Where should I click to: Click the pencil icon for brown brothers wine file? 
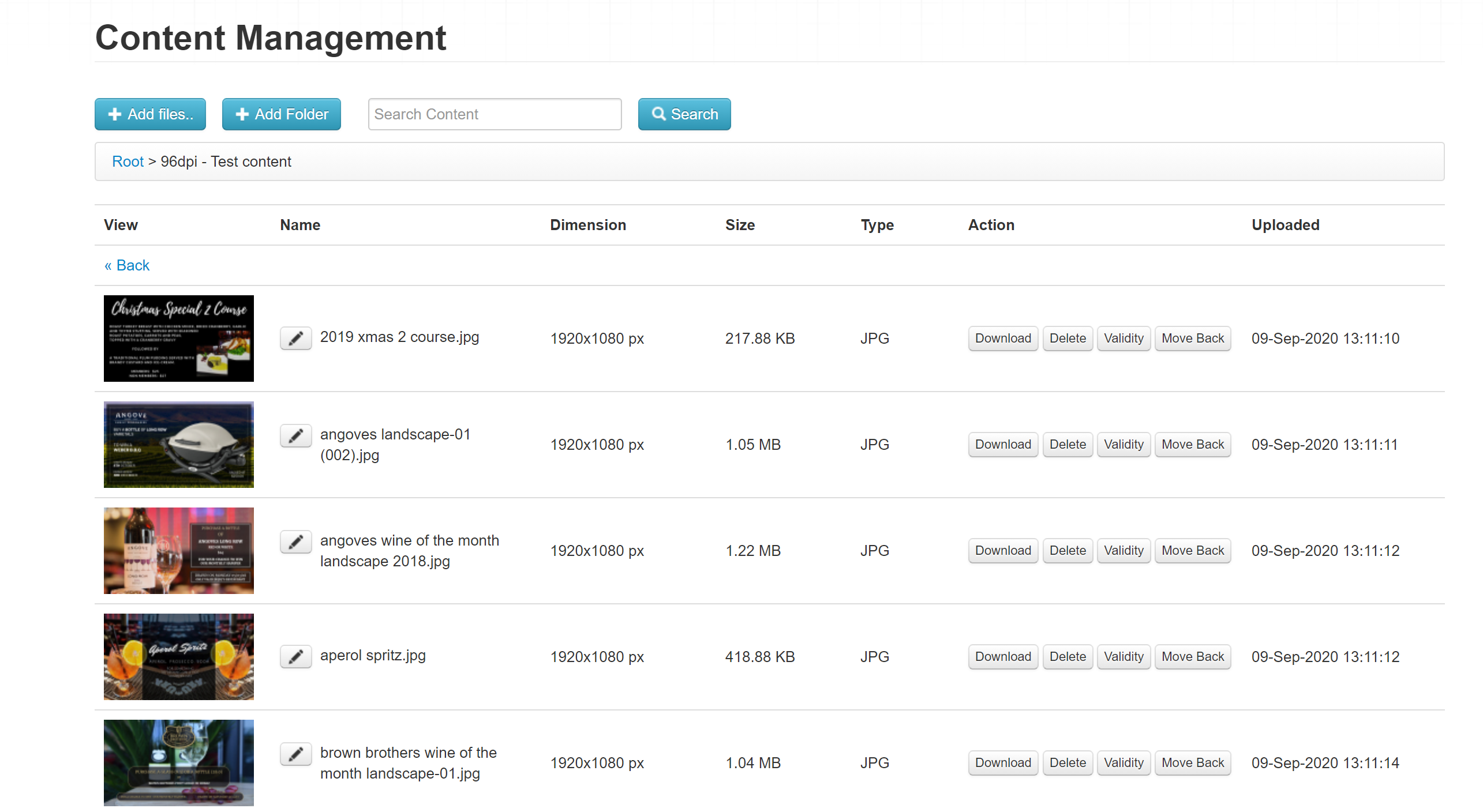click(295, 754)
